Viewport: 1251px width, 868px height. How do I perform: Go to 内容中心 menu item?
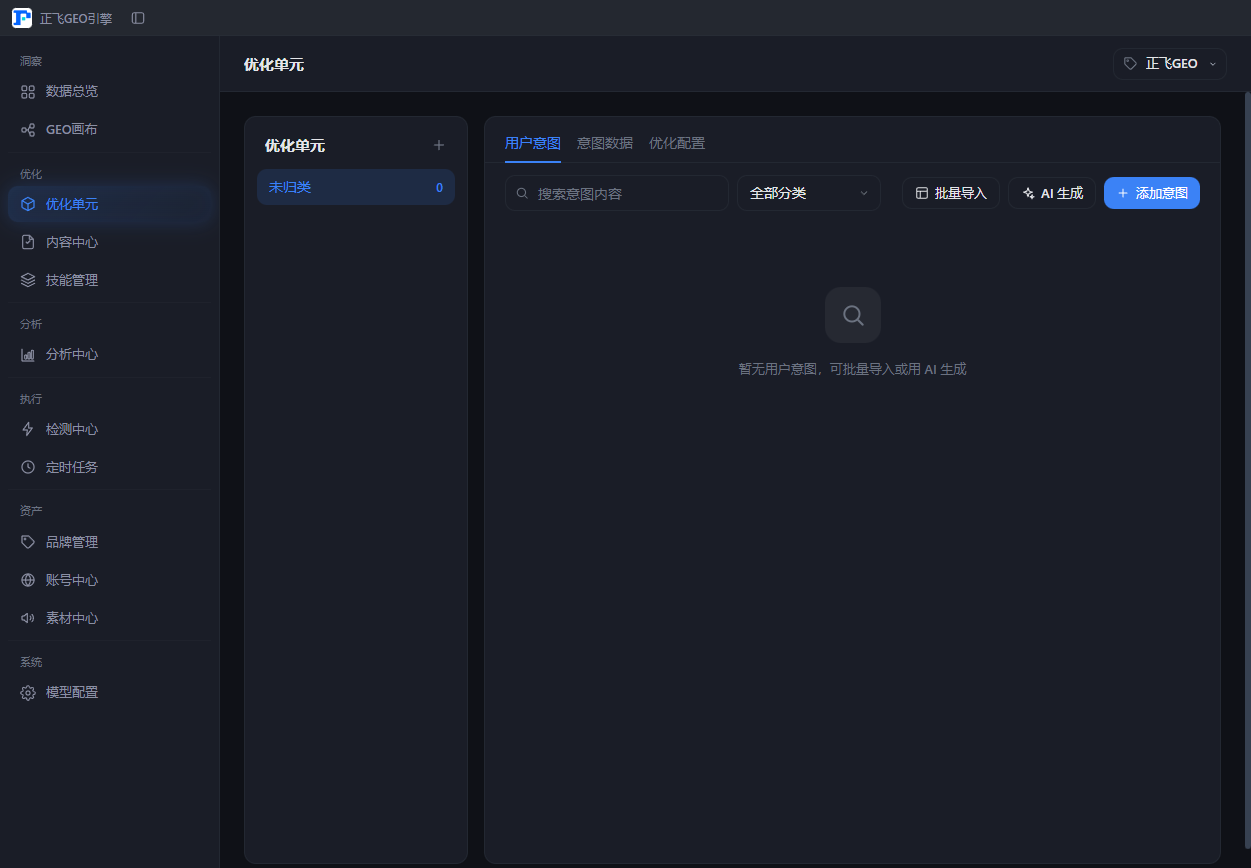(110, 242)
